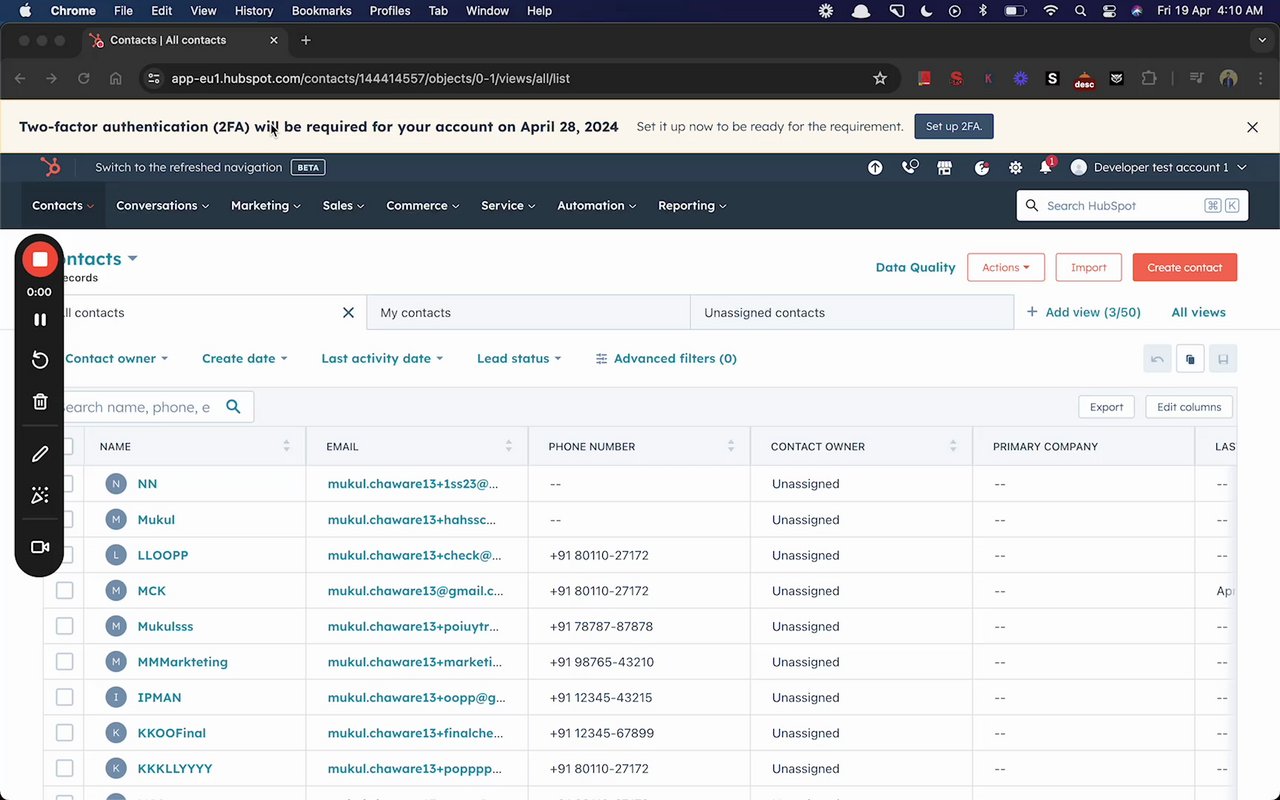1280x800 pixels.
Task: Click the Chrome address bar URL
Action: tap(371, 78)
